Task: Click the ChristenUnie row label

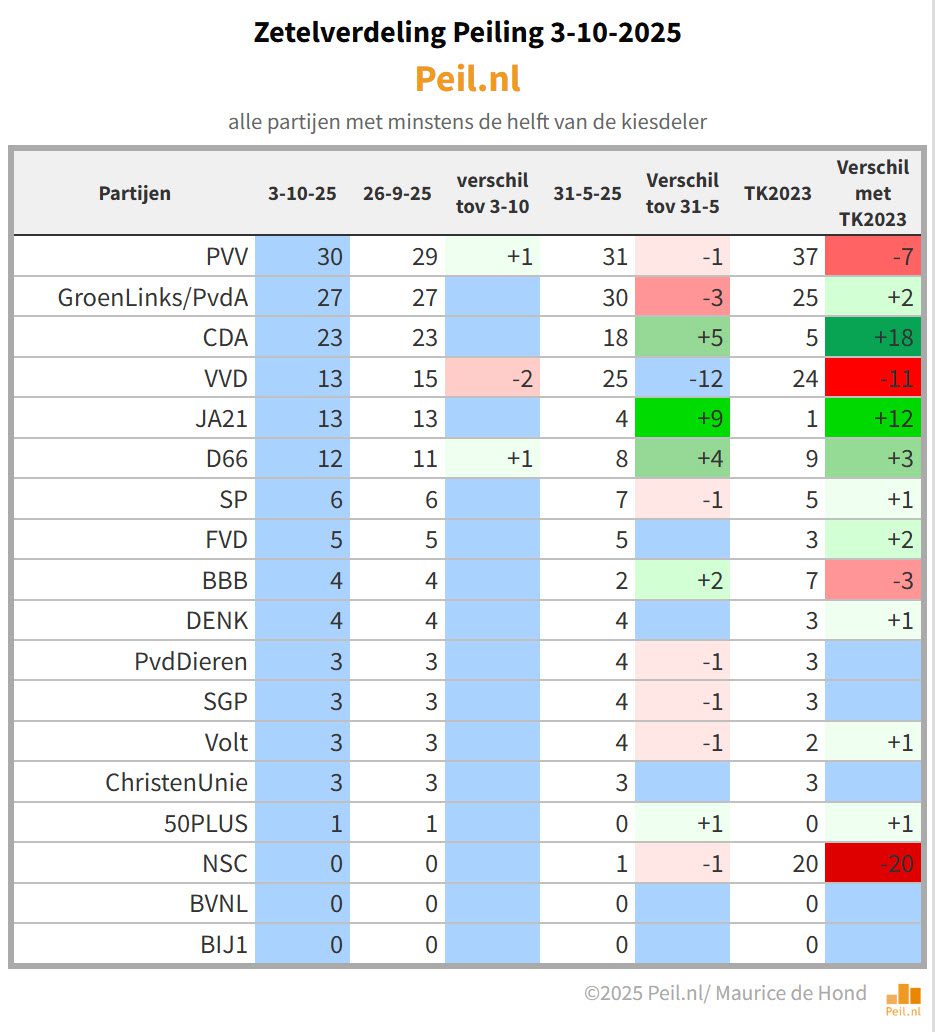Action: [x=177, y=783]
